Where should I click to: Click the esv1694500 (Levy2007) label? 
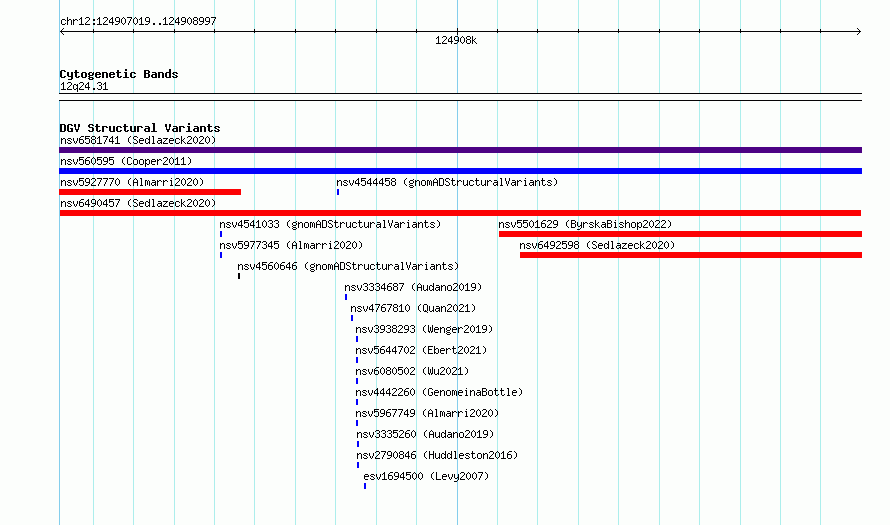point(426,476)
